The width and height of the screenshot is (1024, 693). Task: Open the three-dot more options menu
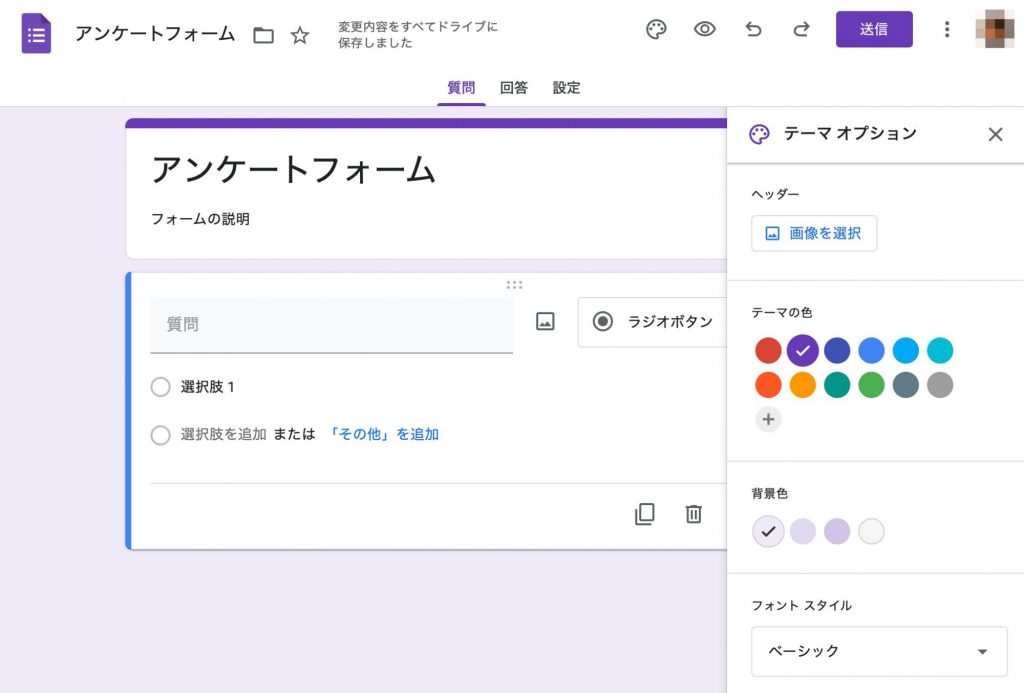pyautogui.click(x=947, y=30)
